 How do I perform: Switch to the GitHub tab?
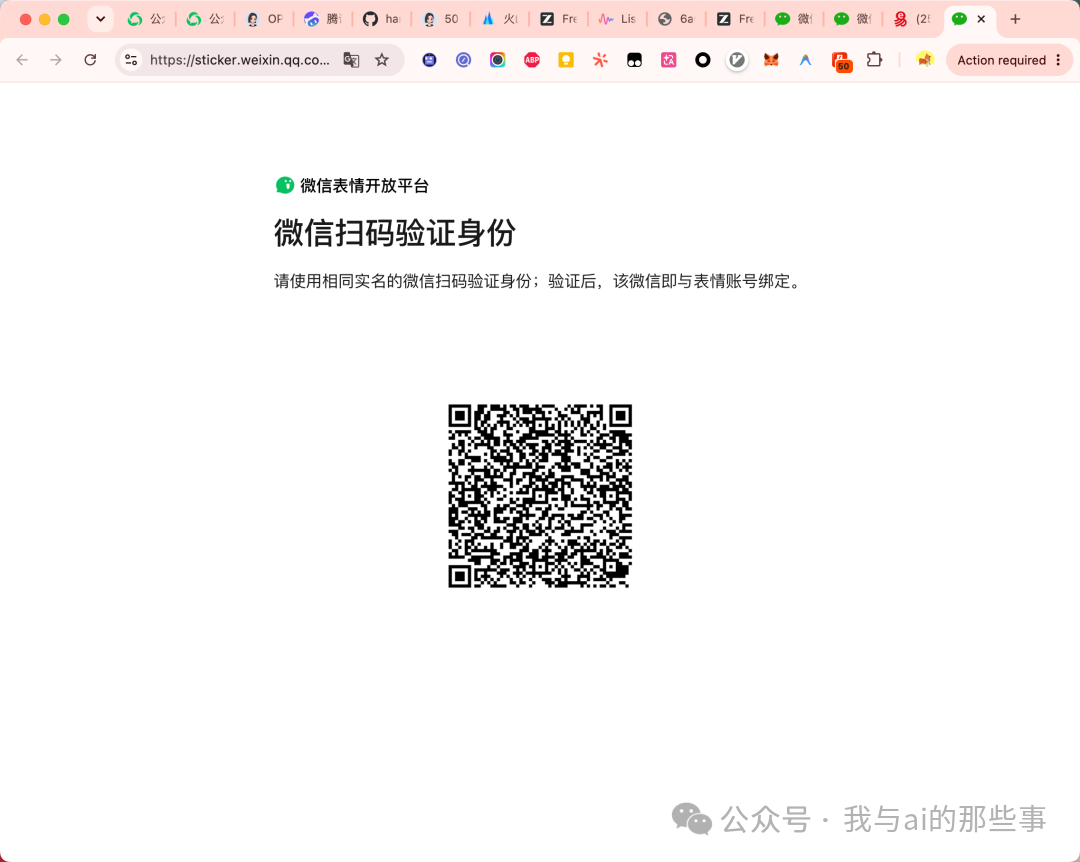382,19
